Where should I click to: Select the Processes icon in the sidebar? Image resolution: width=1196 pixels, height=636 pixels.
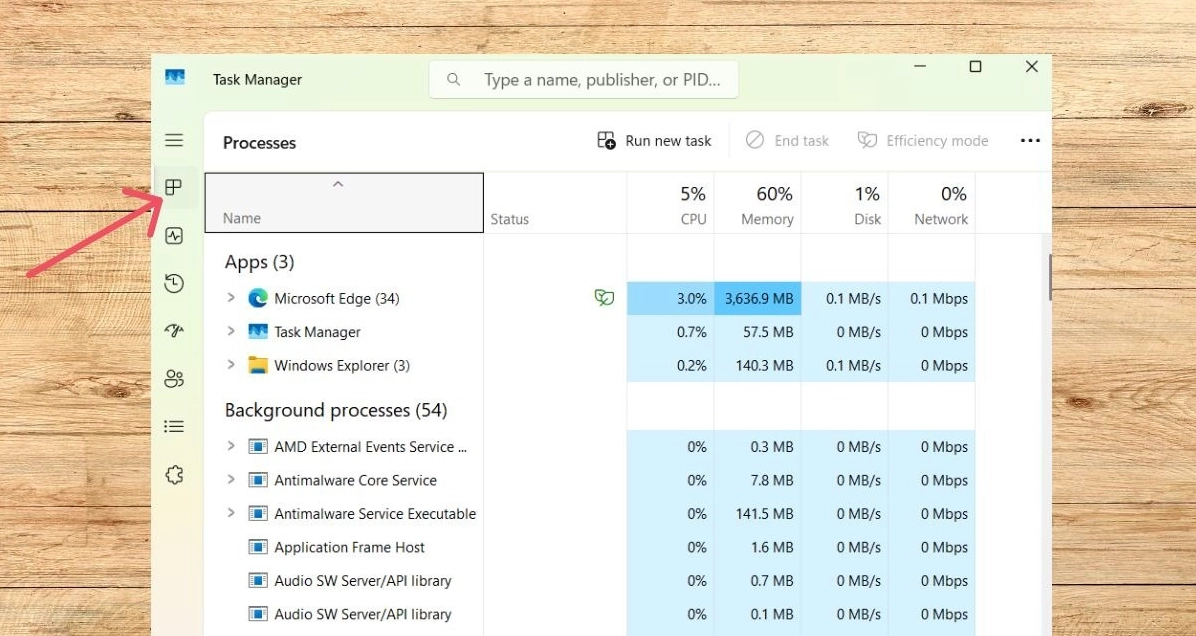coord(174,187)
